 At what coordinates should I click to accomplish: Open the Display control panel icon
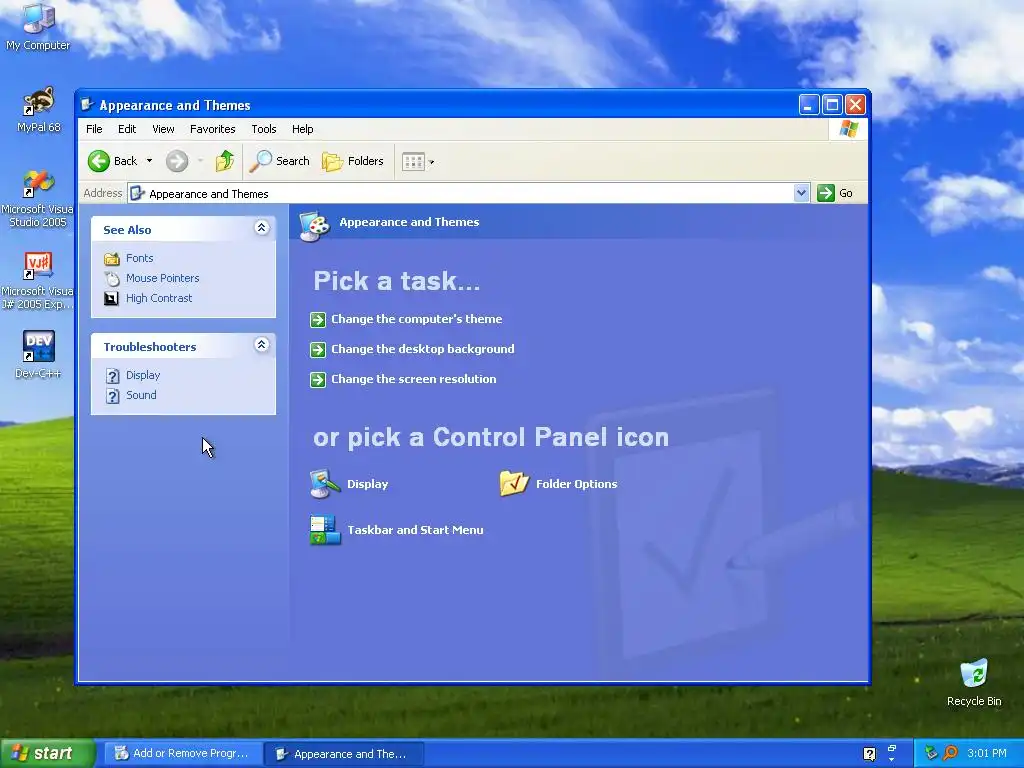tap(325, 484)
